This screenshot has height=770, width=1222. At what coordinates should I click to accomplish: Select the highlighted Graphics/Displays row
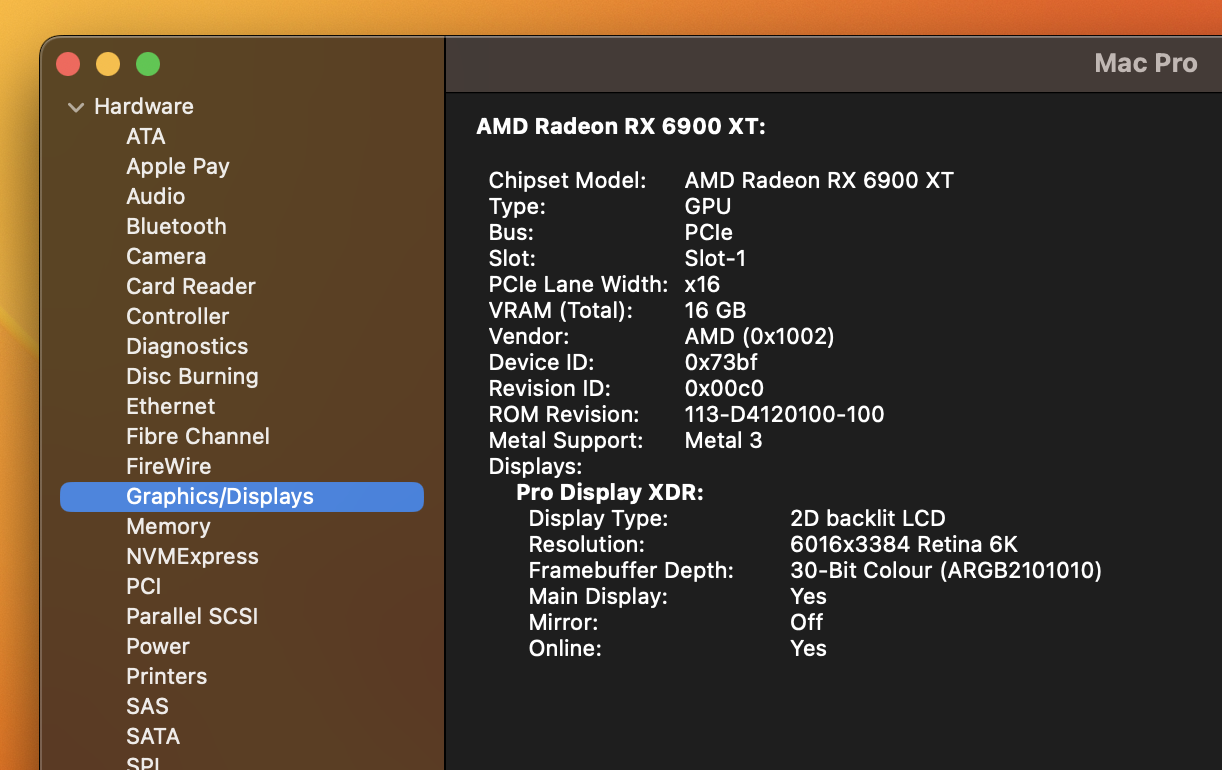242,497
